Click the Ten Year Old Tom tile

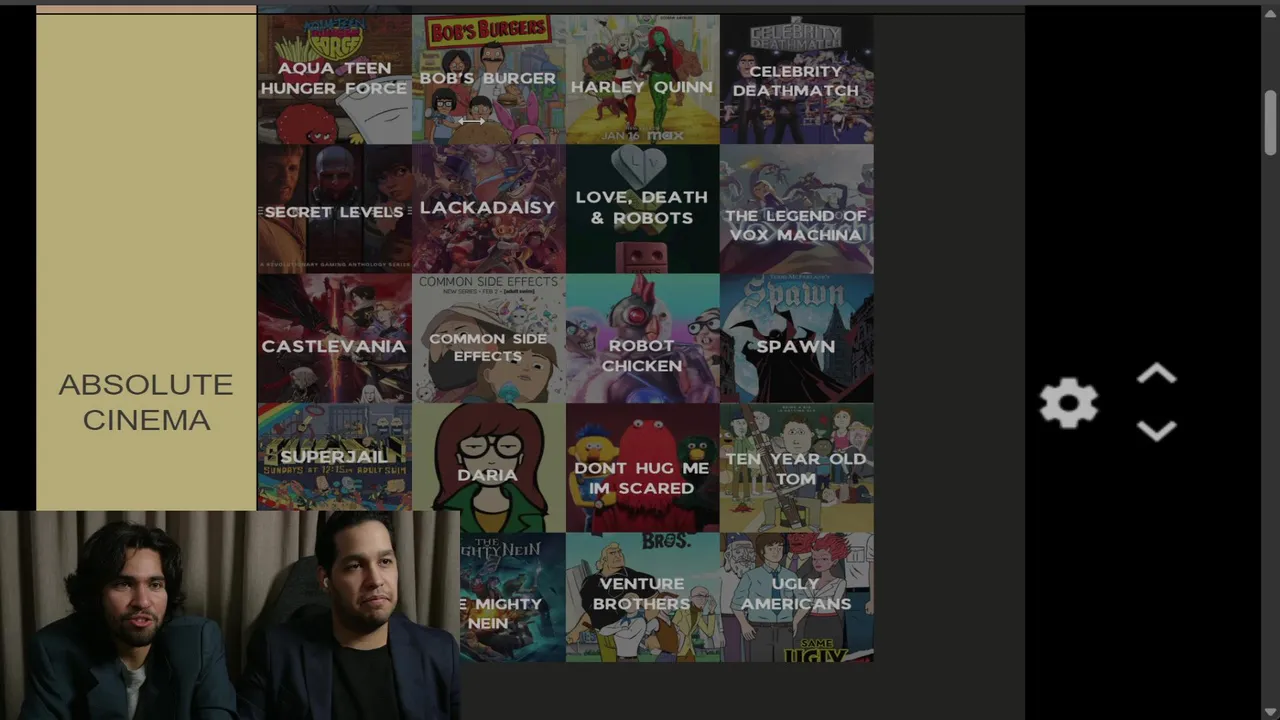click(x=796, y=467)
